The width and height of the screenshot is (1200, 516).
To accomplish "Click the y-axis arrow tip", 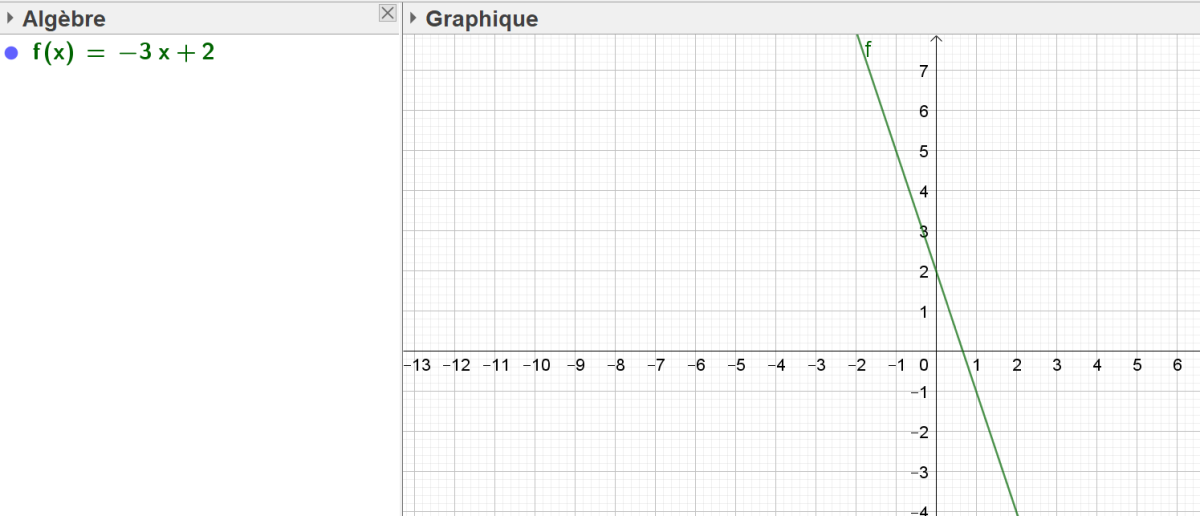I will click(937, 38).
